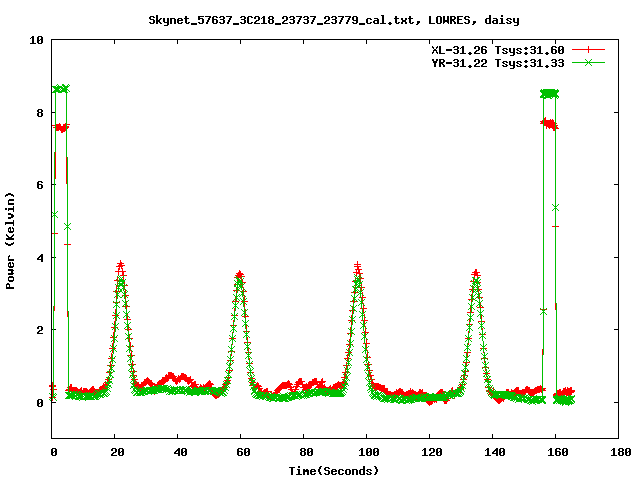Click the red bump near 40 seconds

tap(177, 377)
